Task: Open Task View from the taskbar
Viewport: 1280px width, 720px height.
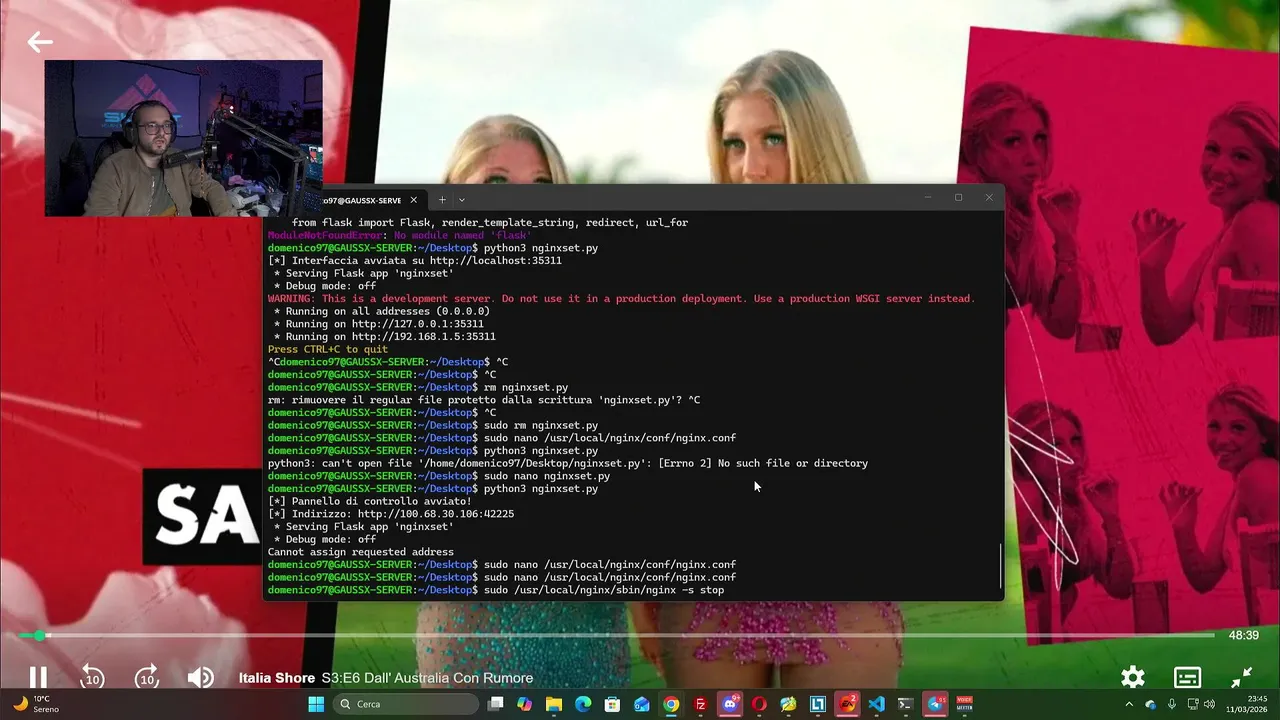Action: (495, 704)
